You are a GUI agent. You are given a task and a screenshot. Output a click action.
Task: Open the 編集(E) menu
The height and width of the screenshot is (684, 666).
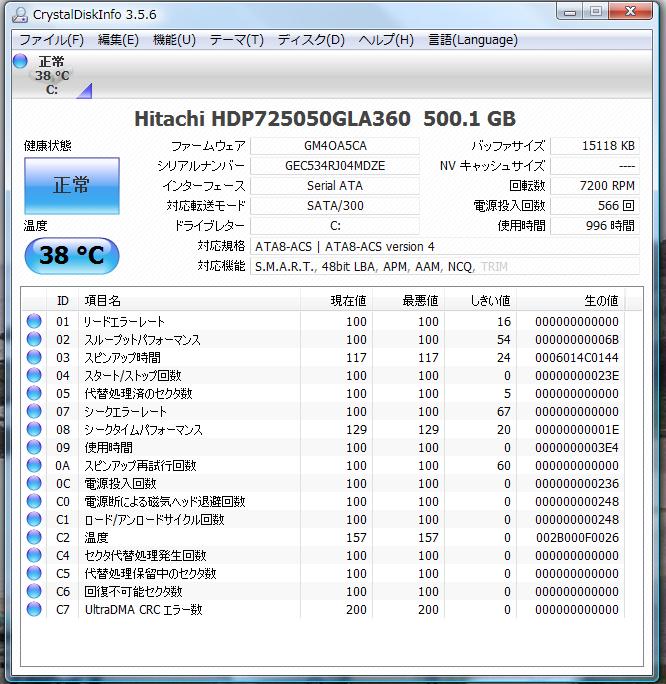tap(118, 40)
